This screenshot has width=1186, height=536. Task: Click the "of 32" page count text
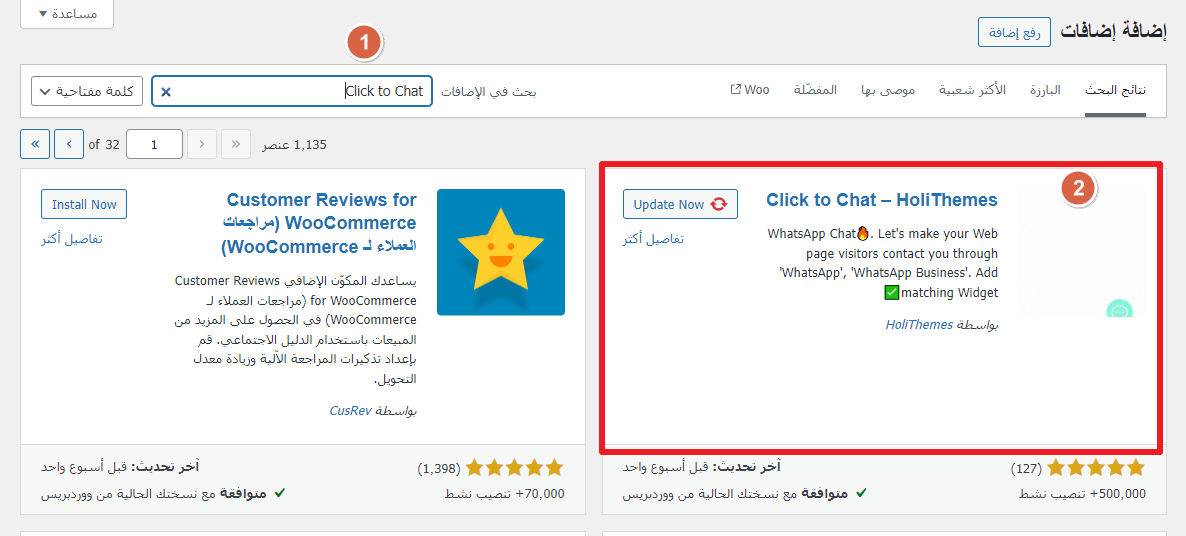[x=104, y=144]
